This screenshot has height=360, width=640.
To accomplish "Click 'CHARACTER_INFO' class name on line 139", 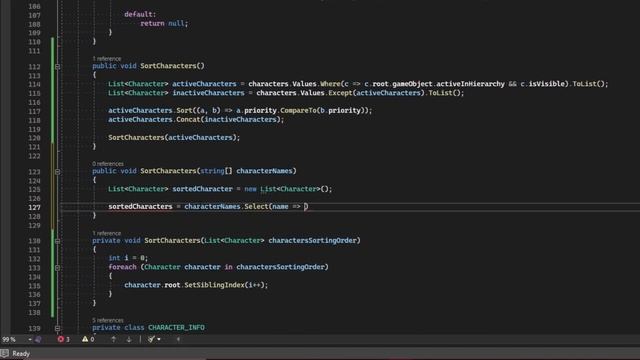I will point(176,327).
